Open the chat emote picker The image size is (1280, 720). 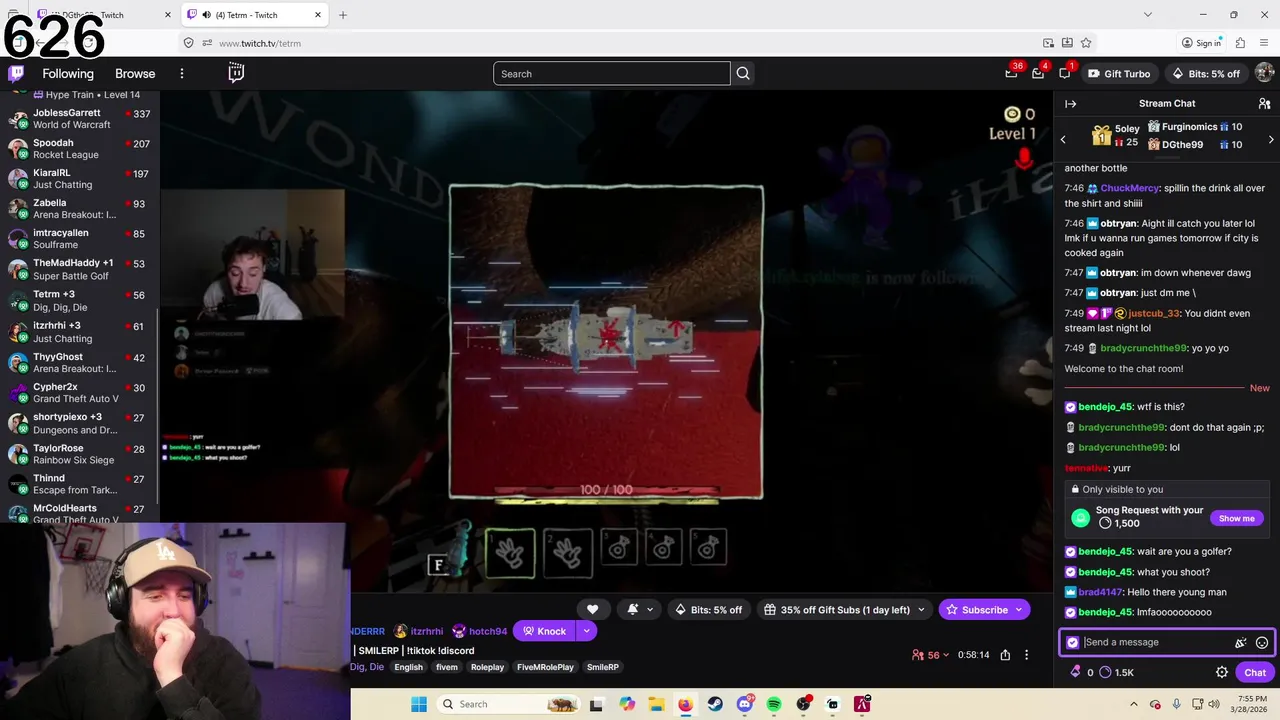coord(1262,642)
